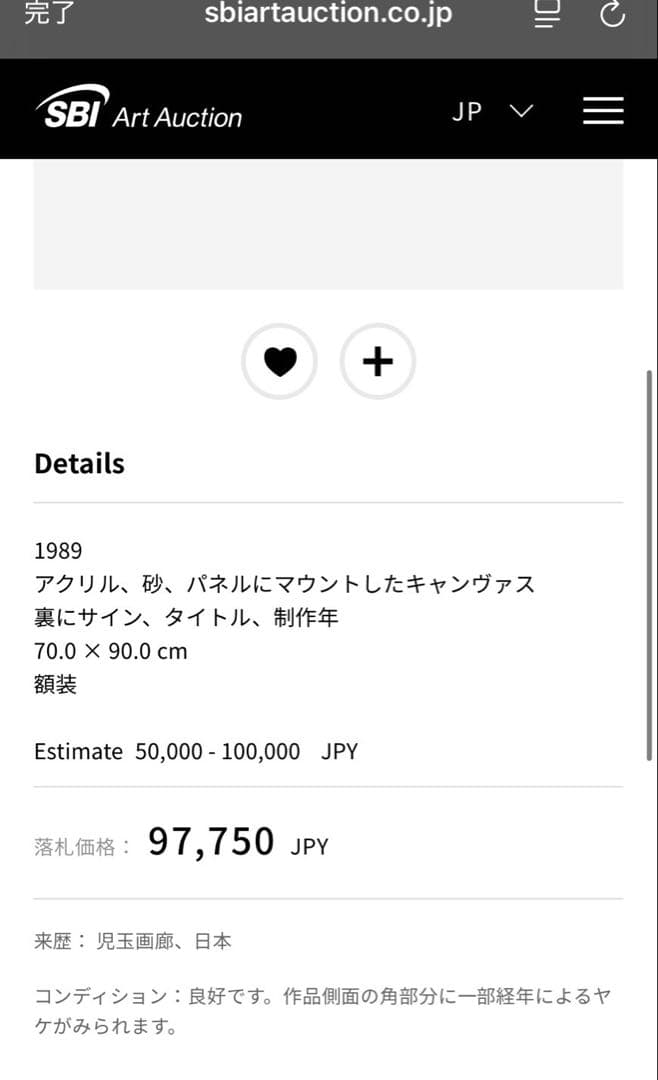Click the Estimate 50,000 - 100,000 JPY row
The image size is (658, 1080).
click(197, 751)
